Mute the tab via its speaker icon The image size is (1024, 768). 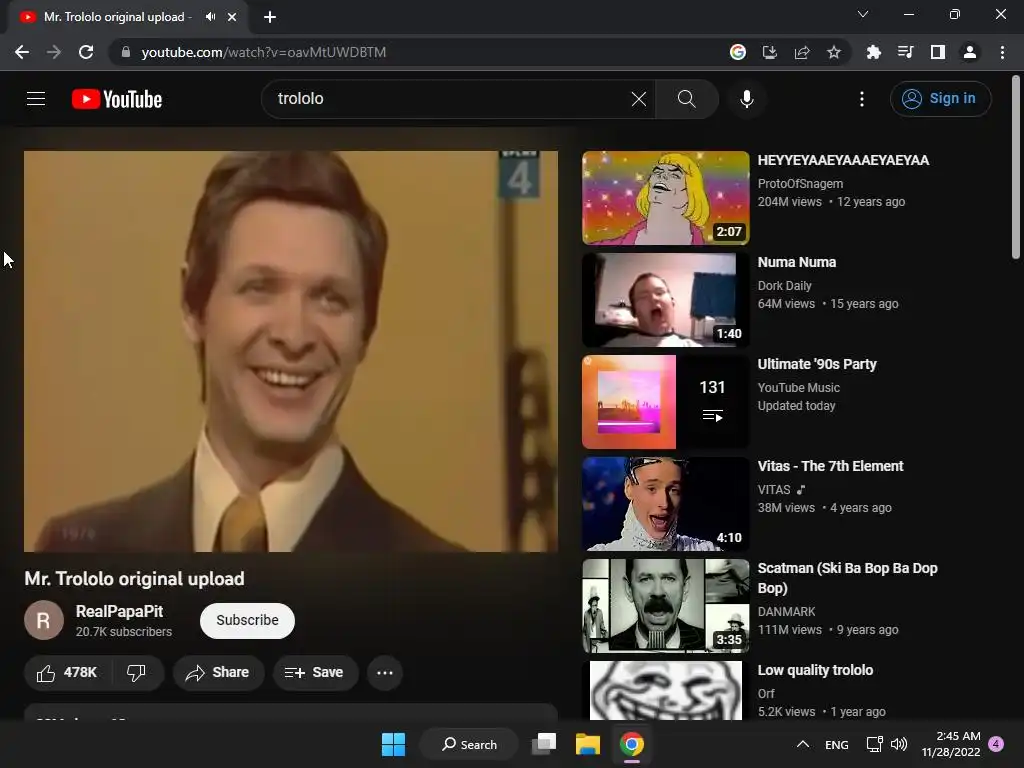pos(210,17)
